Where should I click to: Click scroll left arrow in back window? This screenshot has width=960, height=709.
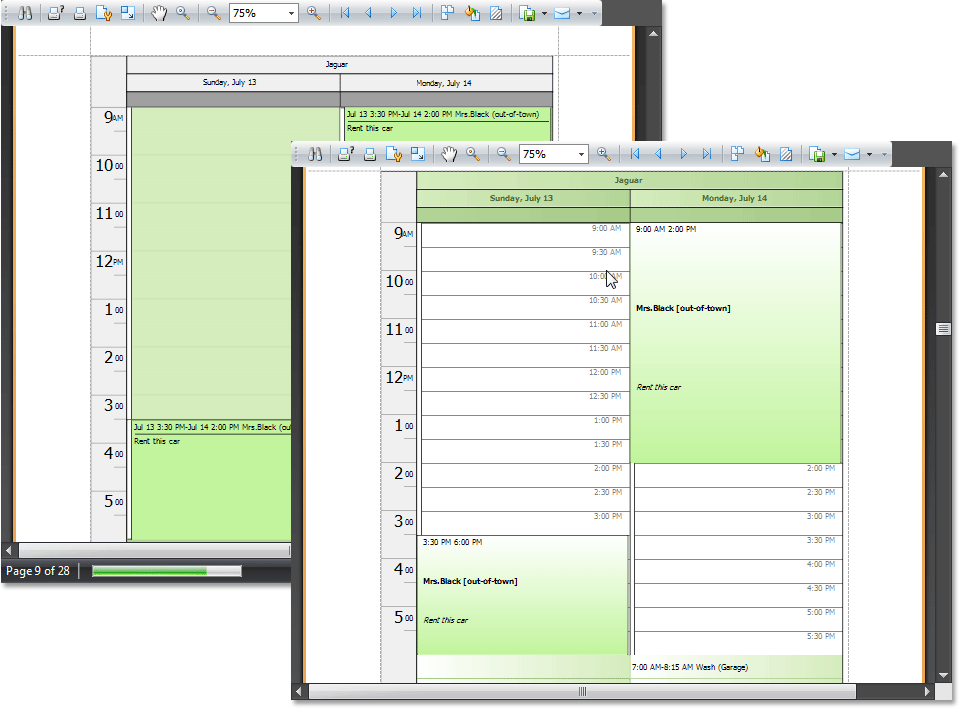click(x=9, y=550)
